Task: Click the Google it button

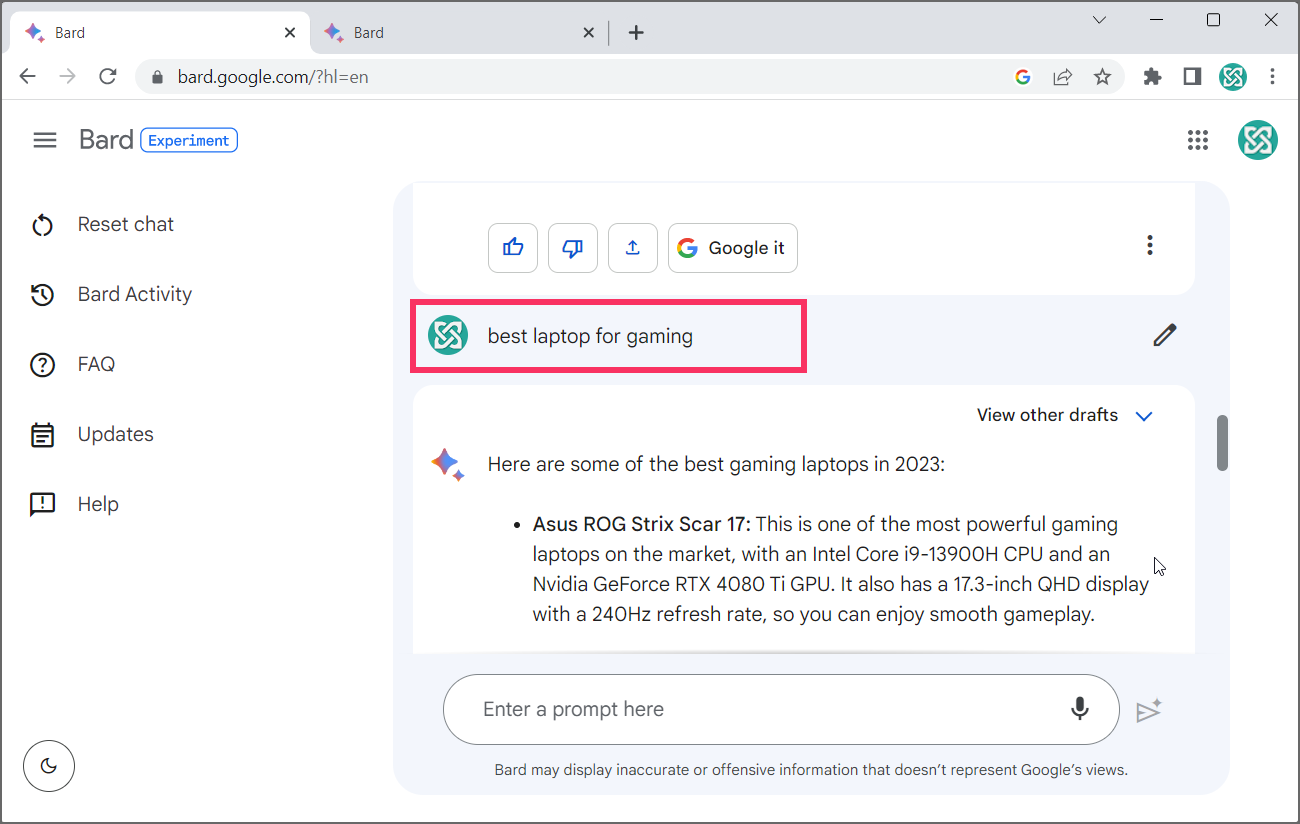Action: (733, 248)
